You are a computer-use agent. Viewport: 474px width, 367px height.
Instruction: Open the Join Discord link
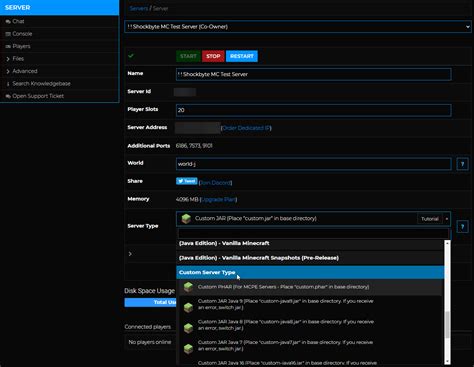pyautogui.click(x=215, y=183)
